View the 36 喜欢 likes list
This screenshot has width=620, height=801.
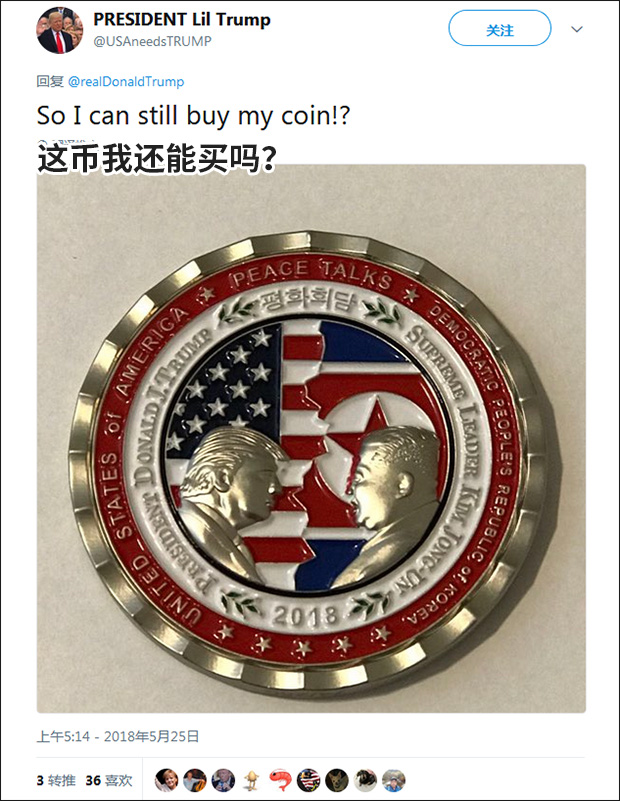coord(109,780)
